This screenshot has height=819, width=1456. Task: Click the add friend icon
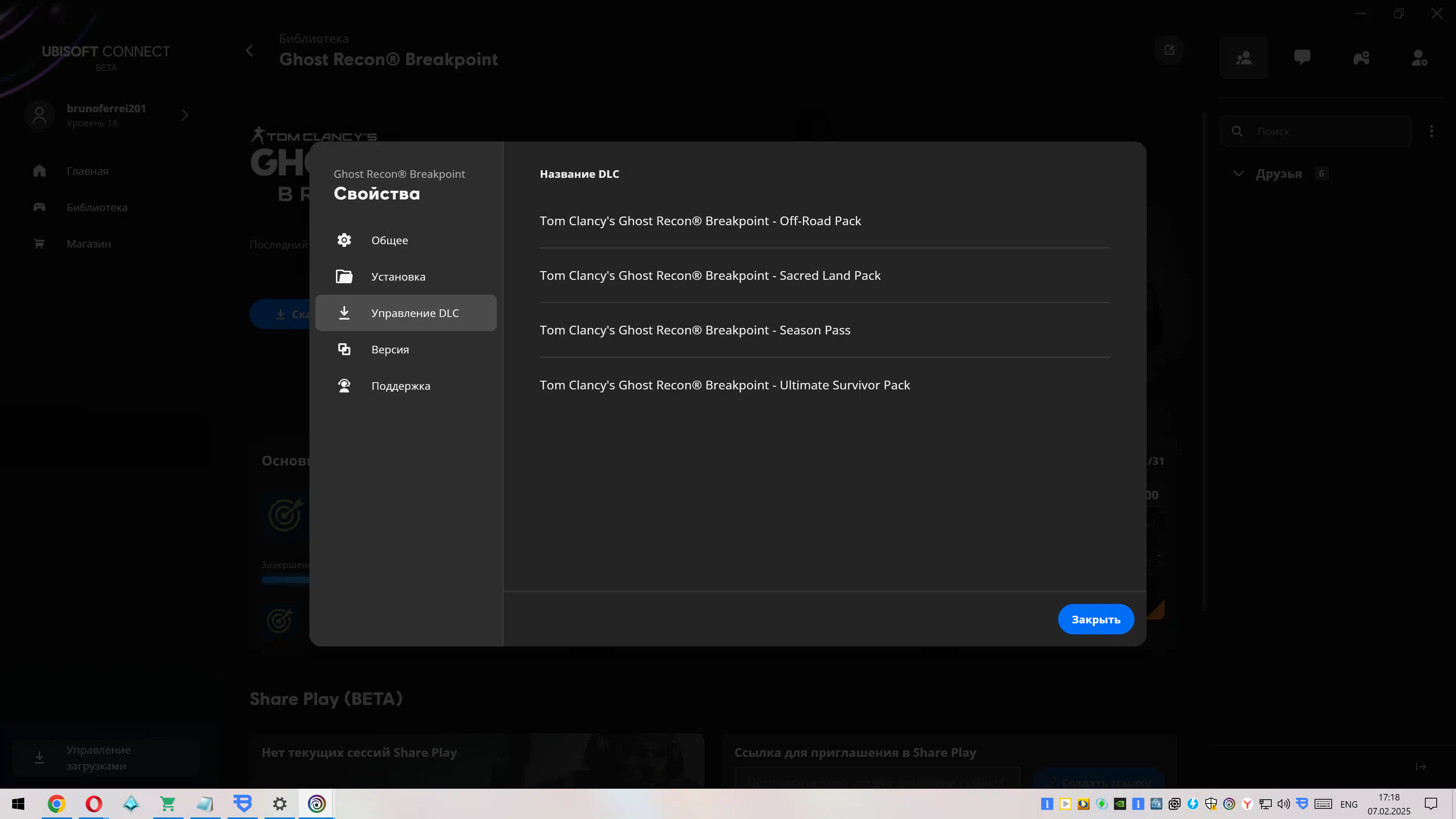click(x=1419, y=58)
